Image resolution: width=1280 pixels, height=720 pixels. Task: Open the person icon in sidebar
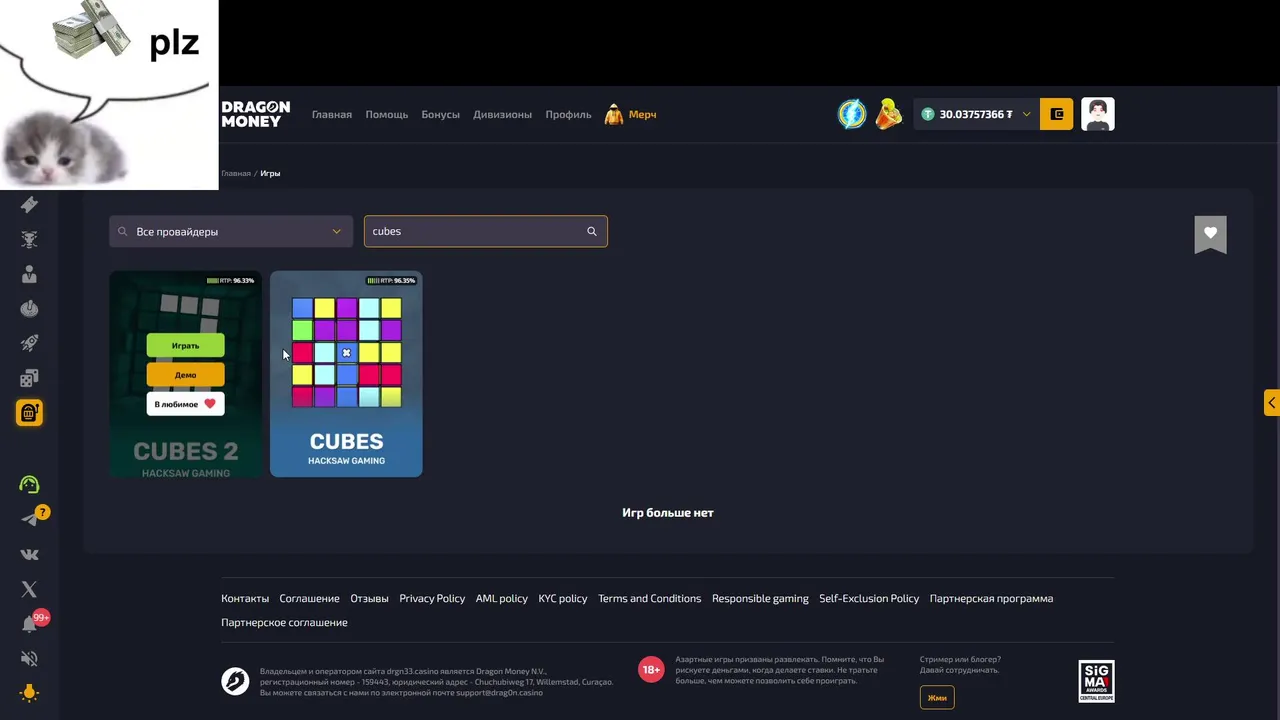(x=29, y=274)
